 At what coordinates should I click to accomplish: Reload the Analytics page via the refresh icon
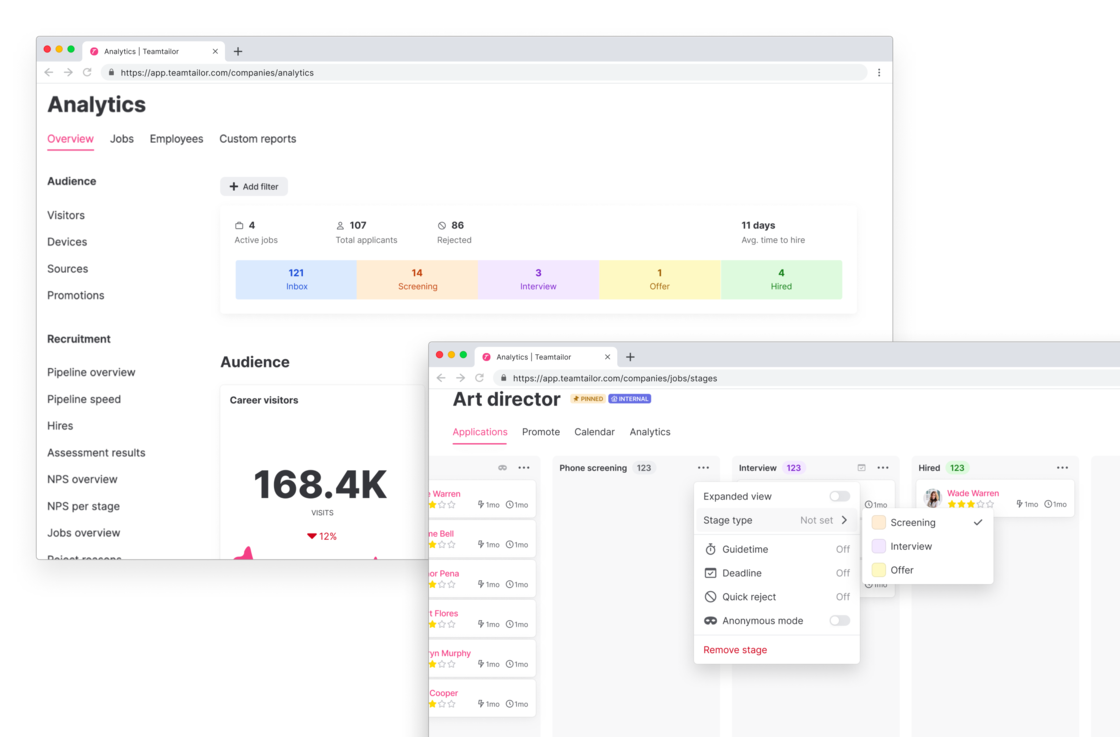click(x=86, y=72)
